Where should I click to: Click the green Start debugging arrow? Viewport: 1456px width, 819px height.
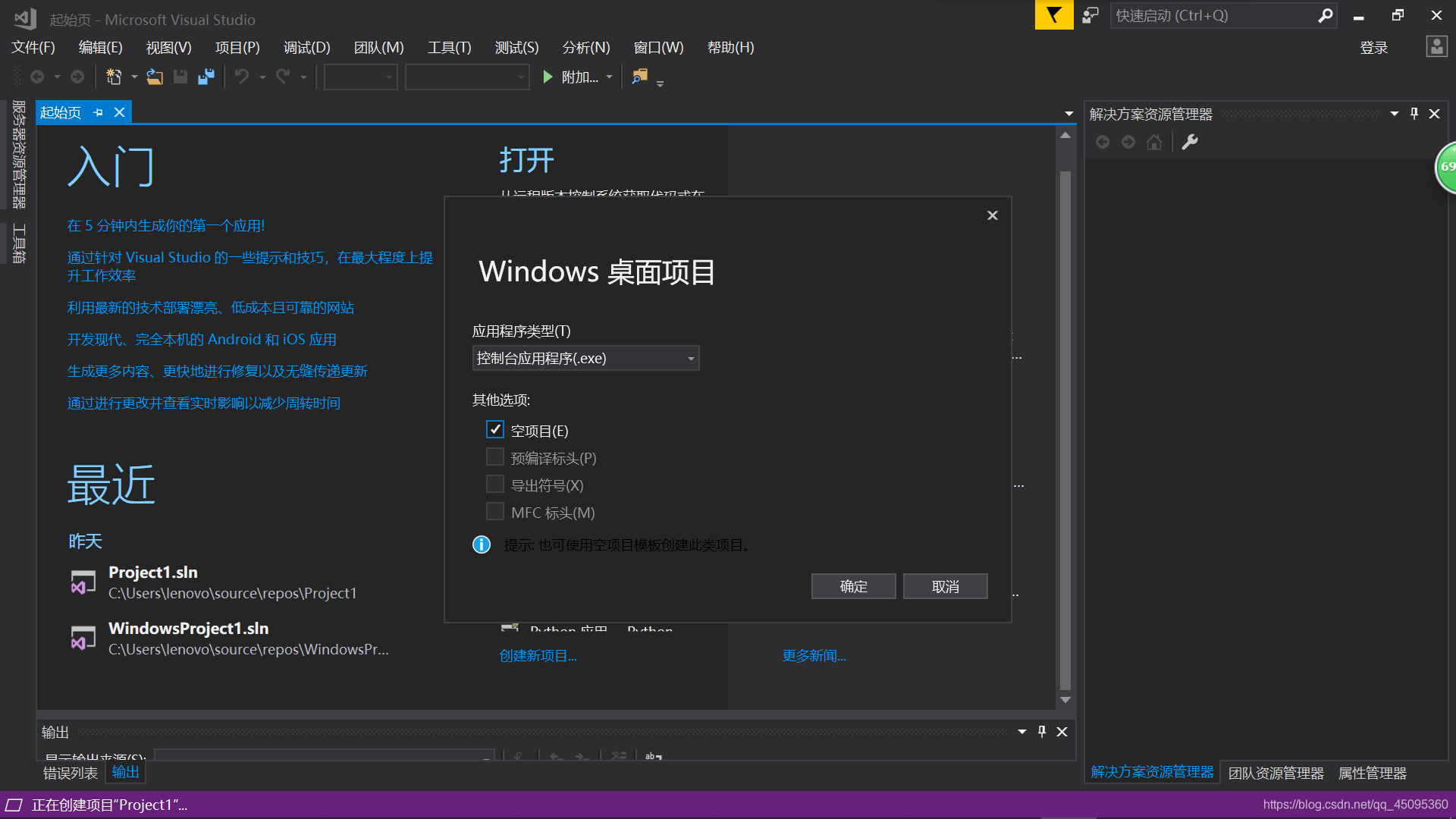pos(548,77)
